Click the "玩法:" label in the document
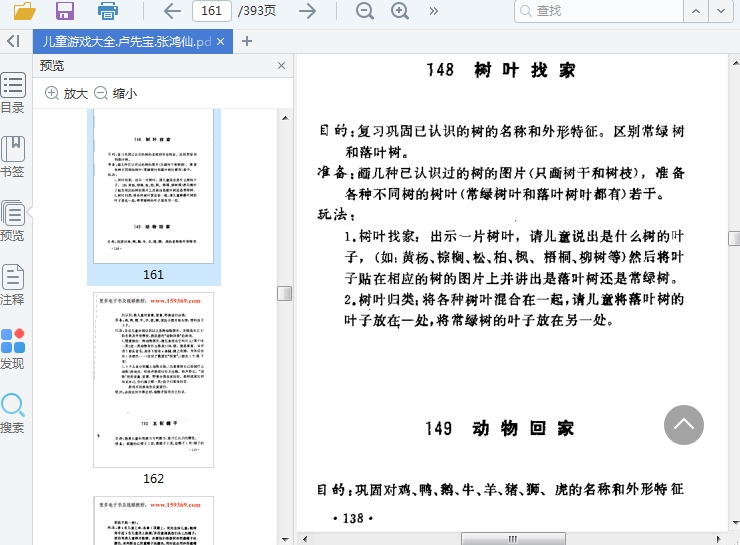Viewport: 740px width, 545px height. pos(336,215)
